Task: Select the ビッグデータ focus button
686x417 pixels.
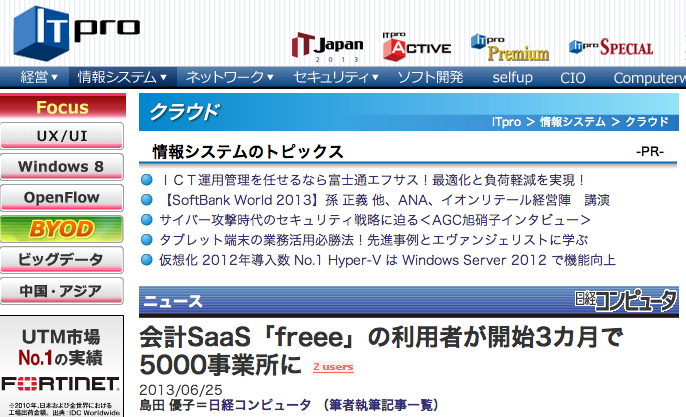Action: [62, 260]
